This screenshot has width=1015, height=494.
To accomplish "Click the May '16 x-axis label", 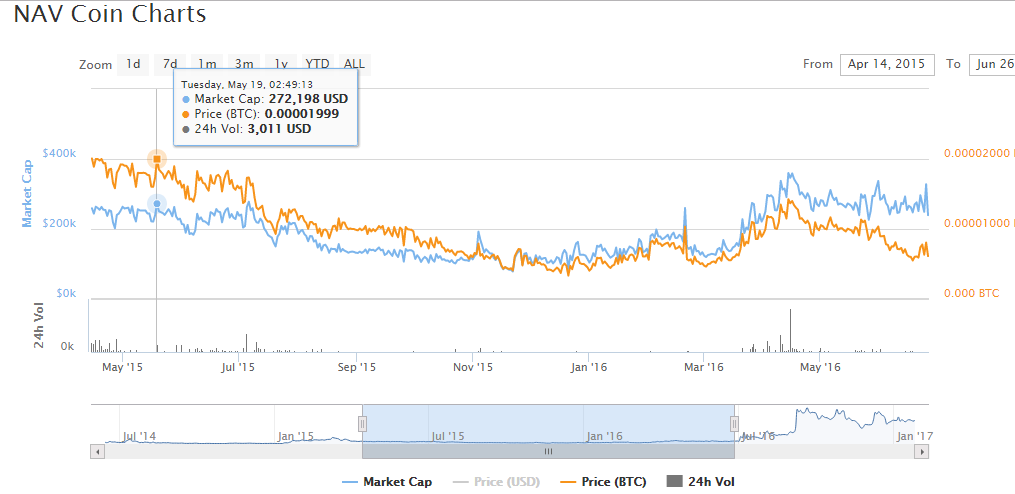I will [x=820, y=368].
